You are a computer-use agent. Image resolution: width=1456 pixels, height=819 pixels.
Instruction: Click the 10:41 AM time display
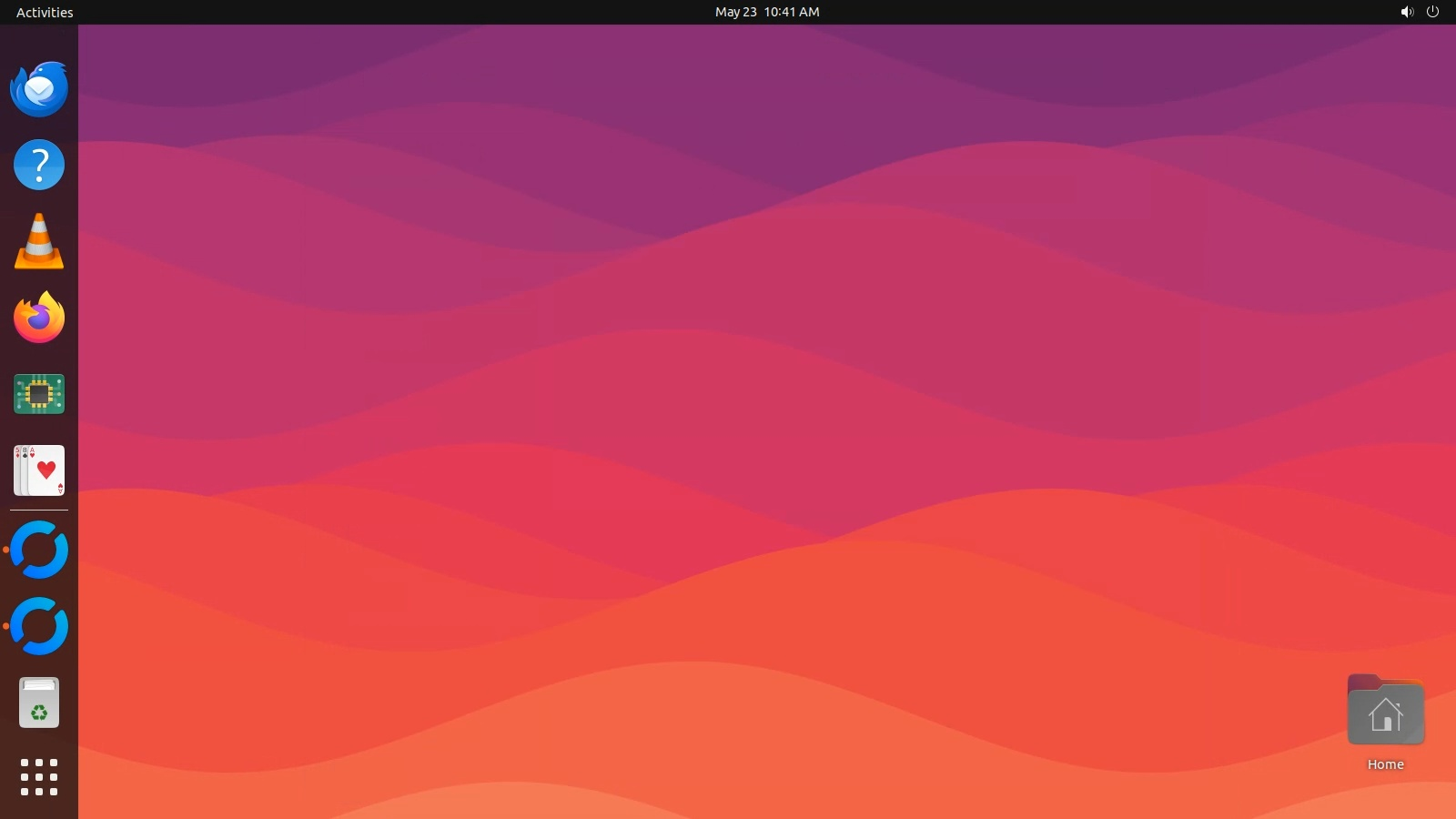[x=792, y=12]
